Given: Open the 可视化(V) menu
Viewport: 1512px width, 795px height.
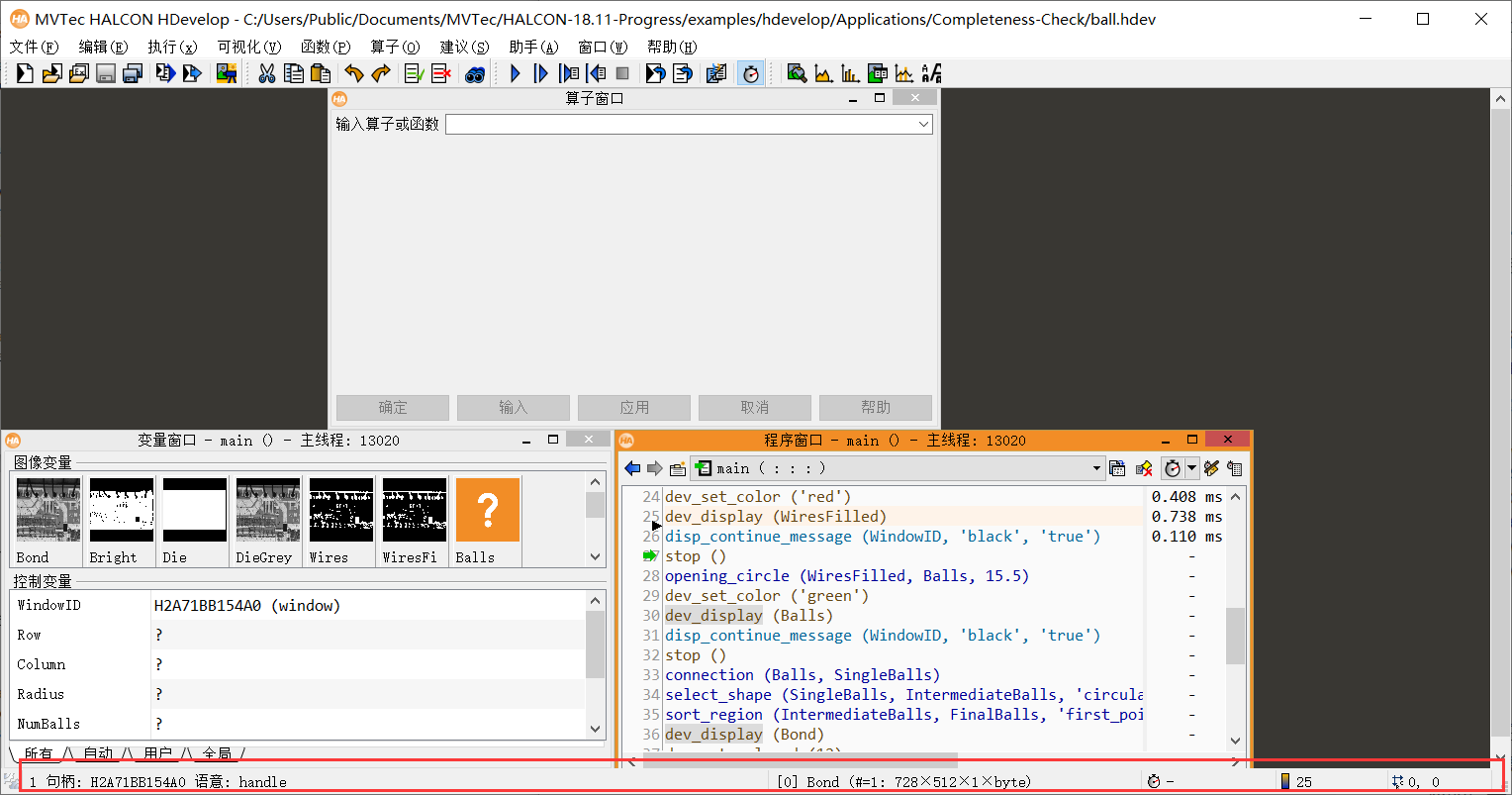Looking at the screenshot, I should [x=249, y=47].
